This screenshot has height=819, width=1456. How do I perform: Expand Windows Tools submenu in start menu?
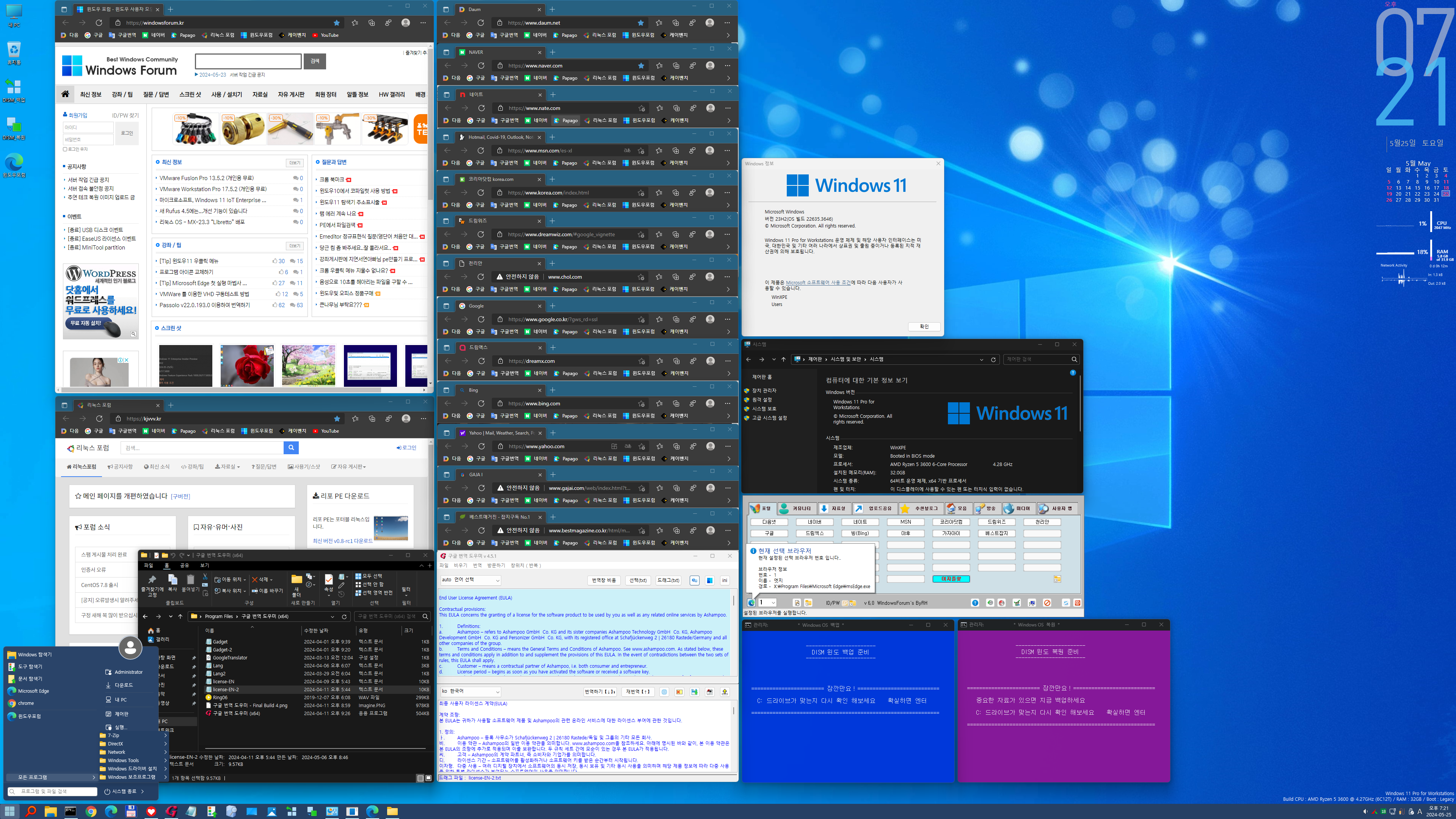coord(133,760)
